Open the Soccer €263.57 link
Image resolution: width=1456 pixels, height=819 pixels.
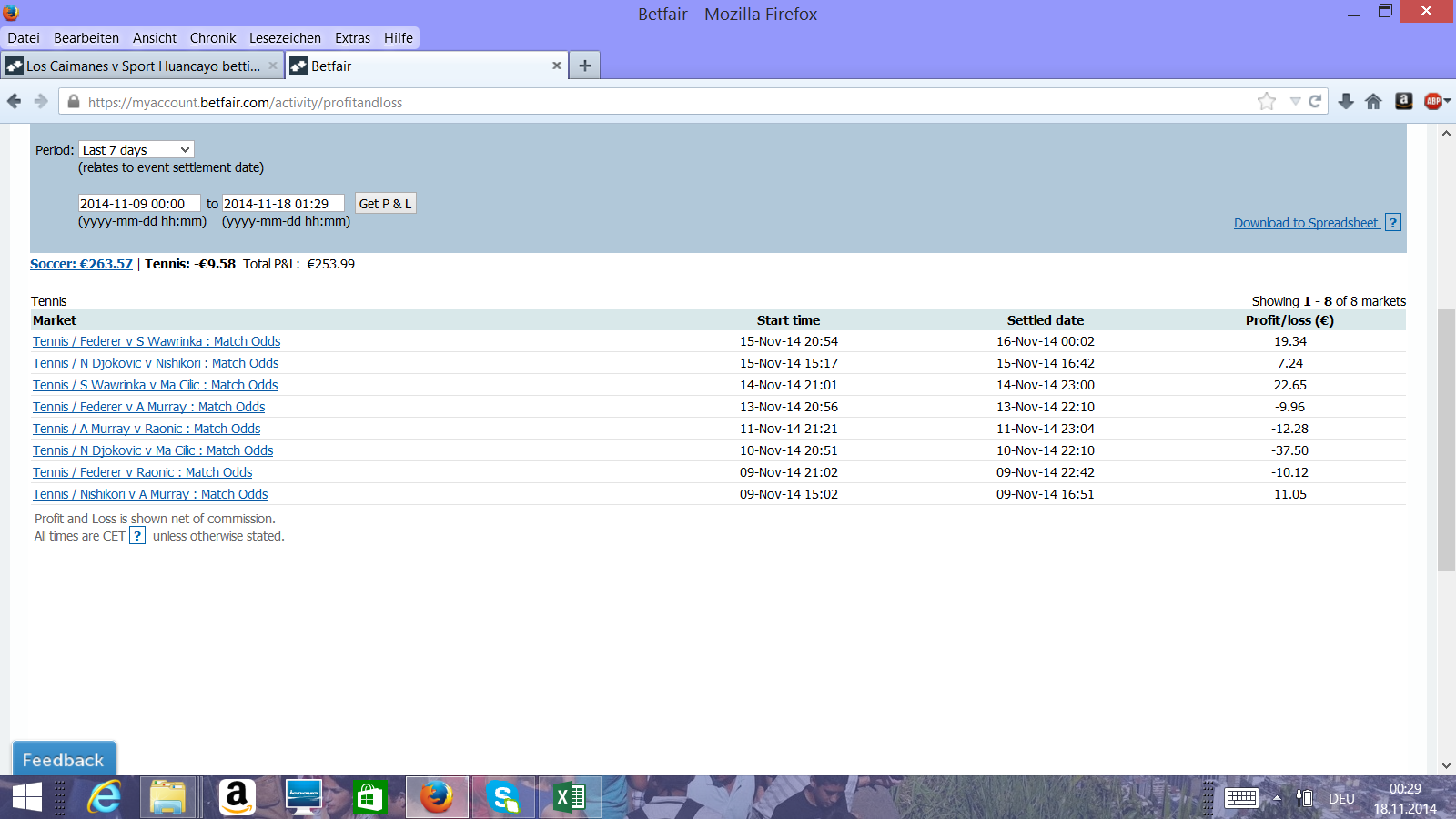point(81,264)
